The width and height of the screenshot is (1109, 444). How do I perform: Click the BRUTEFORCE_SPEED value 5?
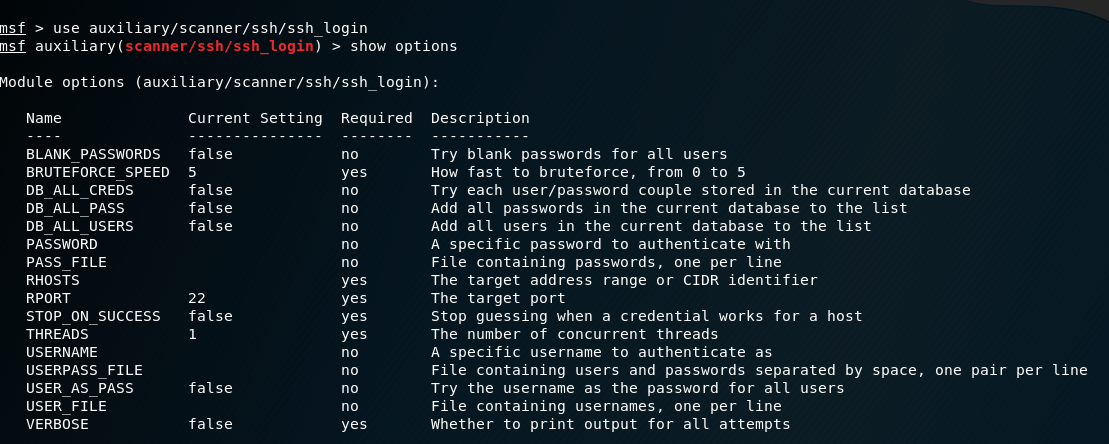(192, 172)
